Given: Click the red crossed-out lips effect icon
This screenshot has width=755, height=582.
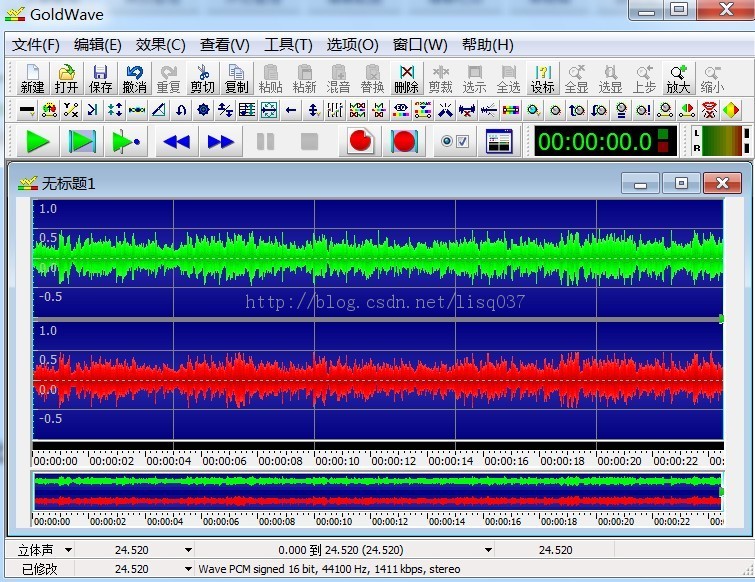Looking at the screenshot, I should coord(709,110).
